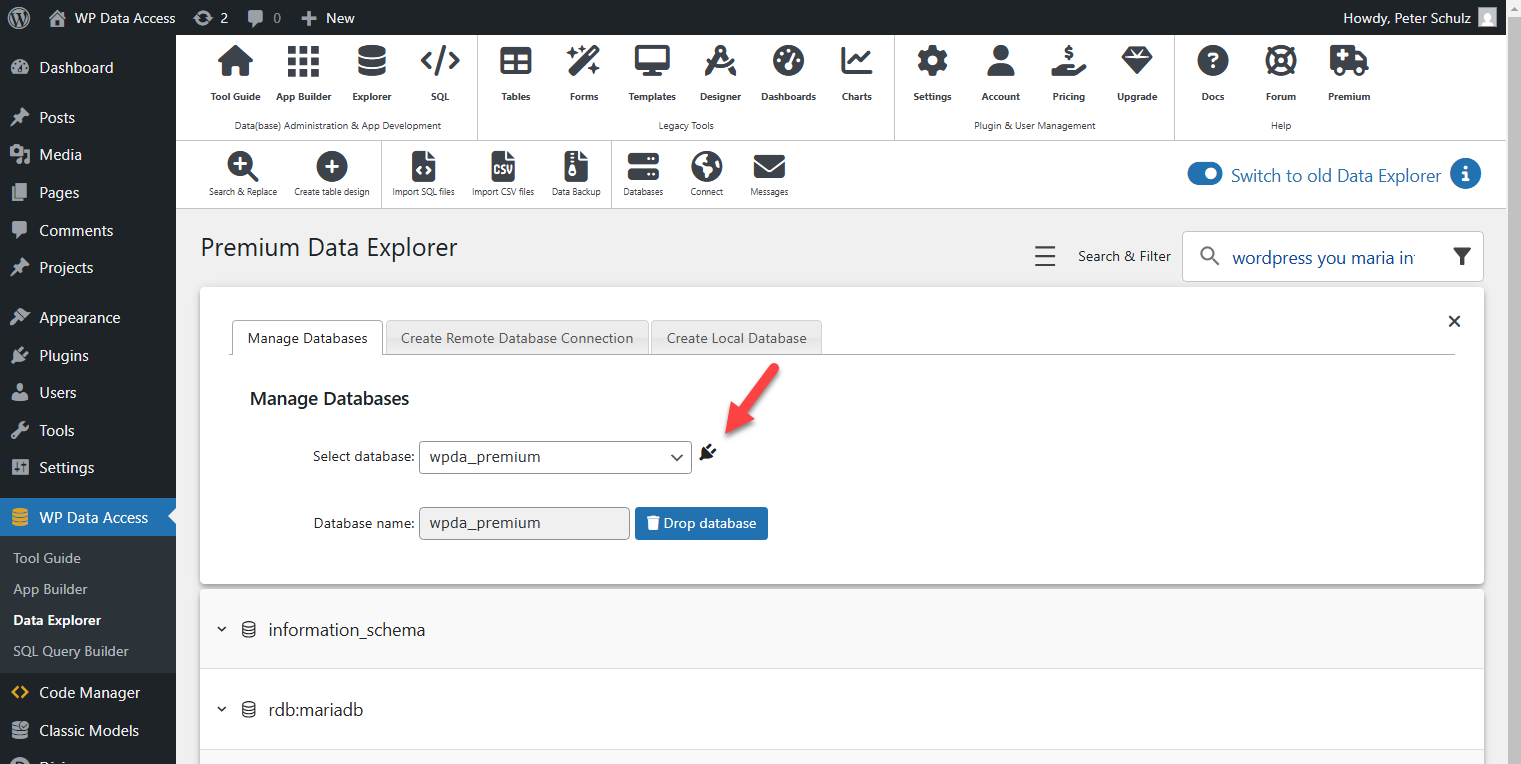
Task: Switch to Create Local Database tab
Action: point(736,338)
